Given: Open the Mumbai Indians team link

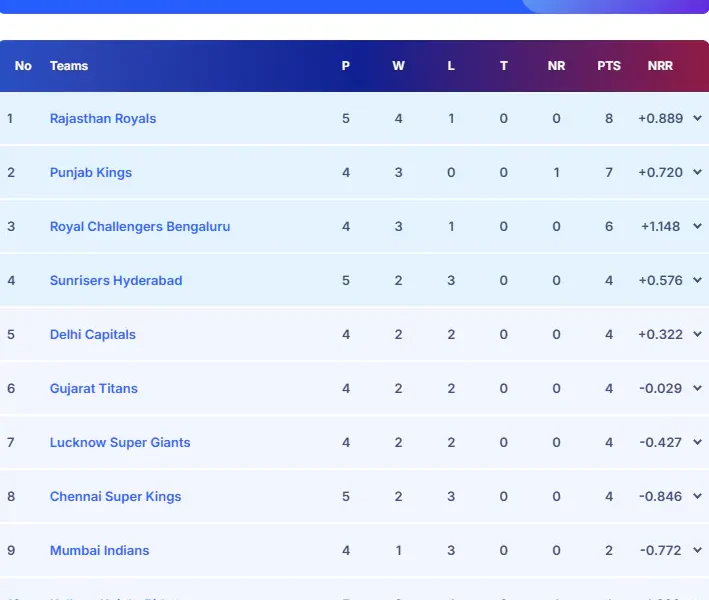Looking at the screenshot, I should [x=100, y=550].
